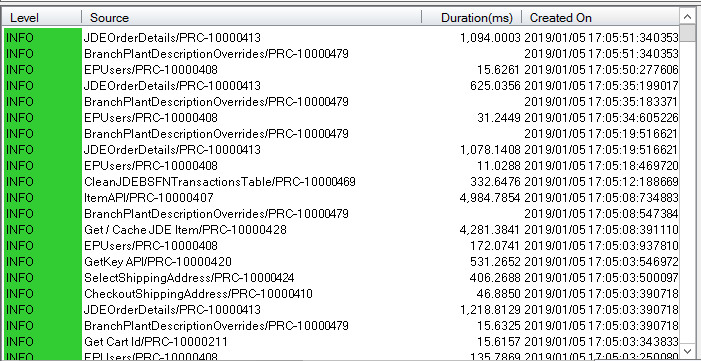The height and width of the screenshot is (361, 701).
Task: Sort by the Created On column header
Action: (600, 17)
